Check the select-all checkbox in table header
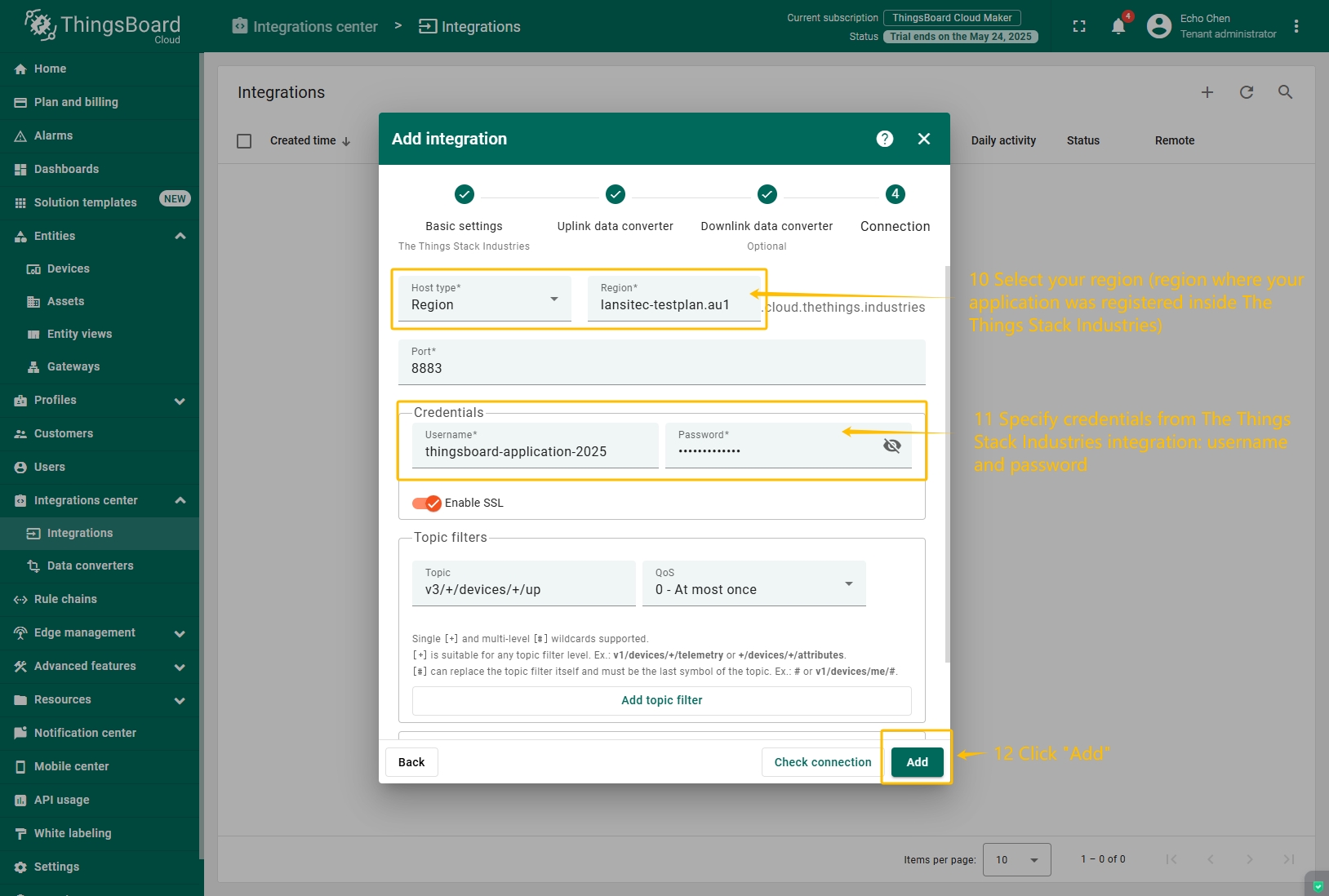 [244, 141]
